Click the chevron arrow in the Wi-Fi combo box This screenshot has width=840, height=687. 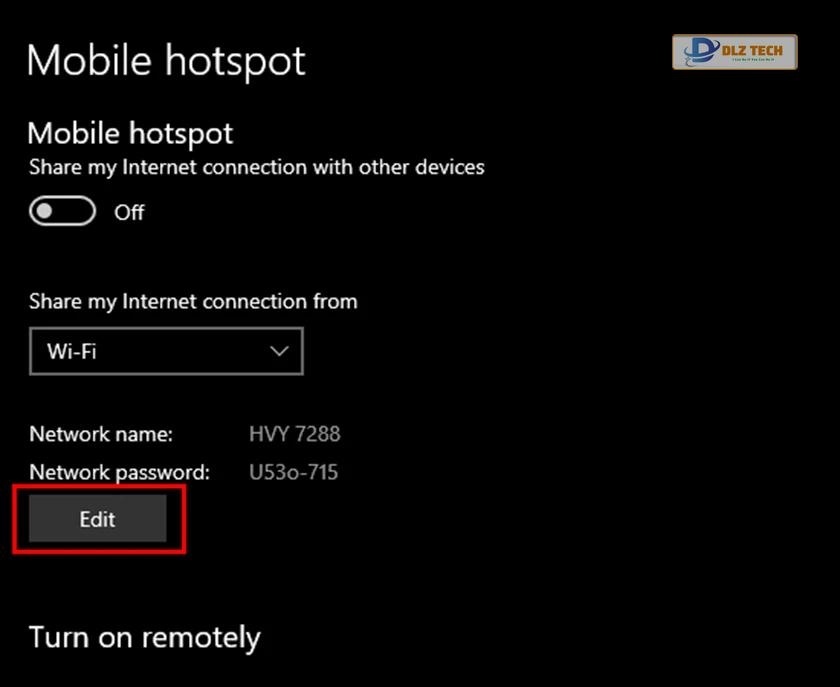[280, 351]
